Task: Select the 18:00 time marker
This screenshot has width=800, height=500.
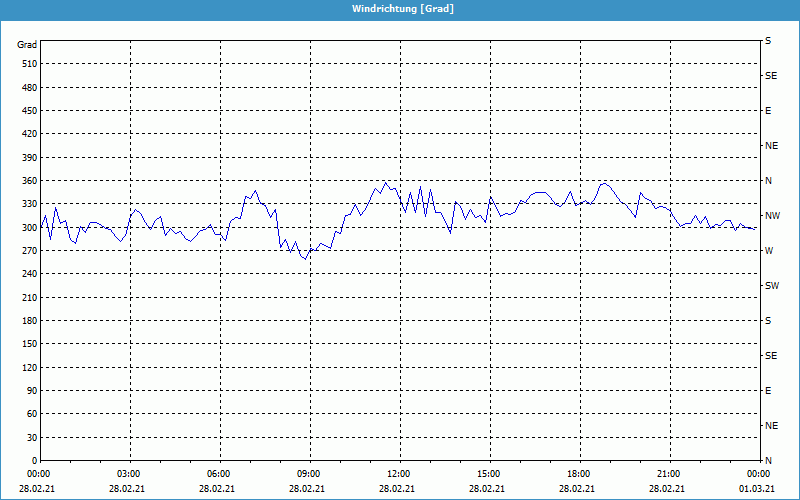Action: tap(579, 474)
